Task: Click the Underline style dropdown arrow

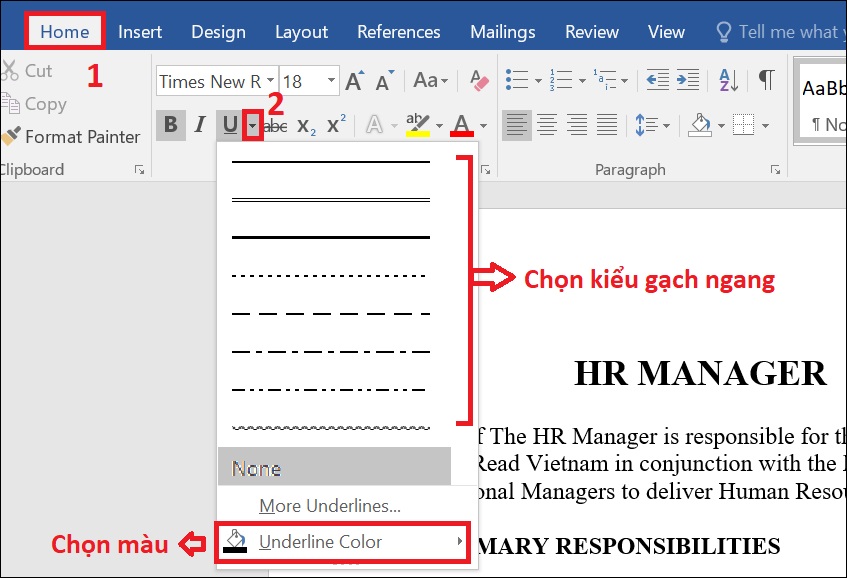Action: [252, 126]
